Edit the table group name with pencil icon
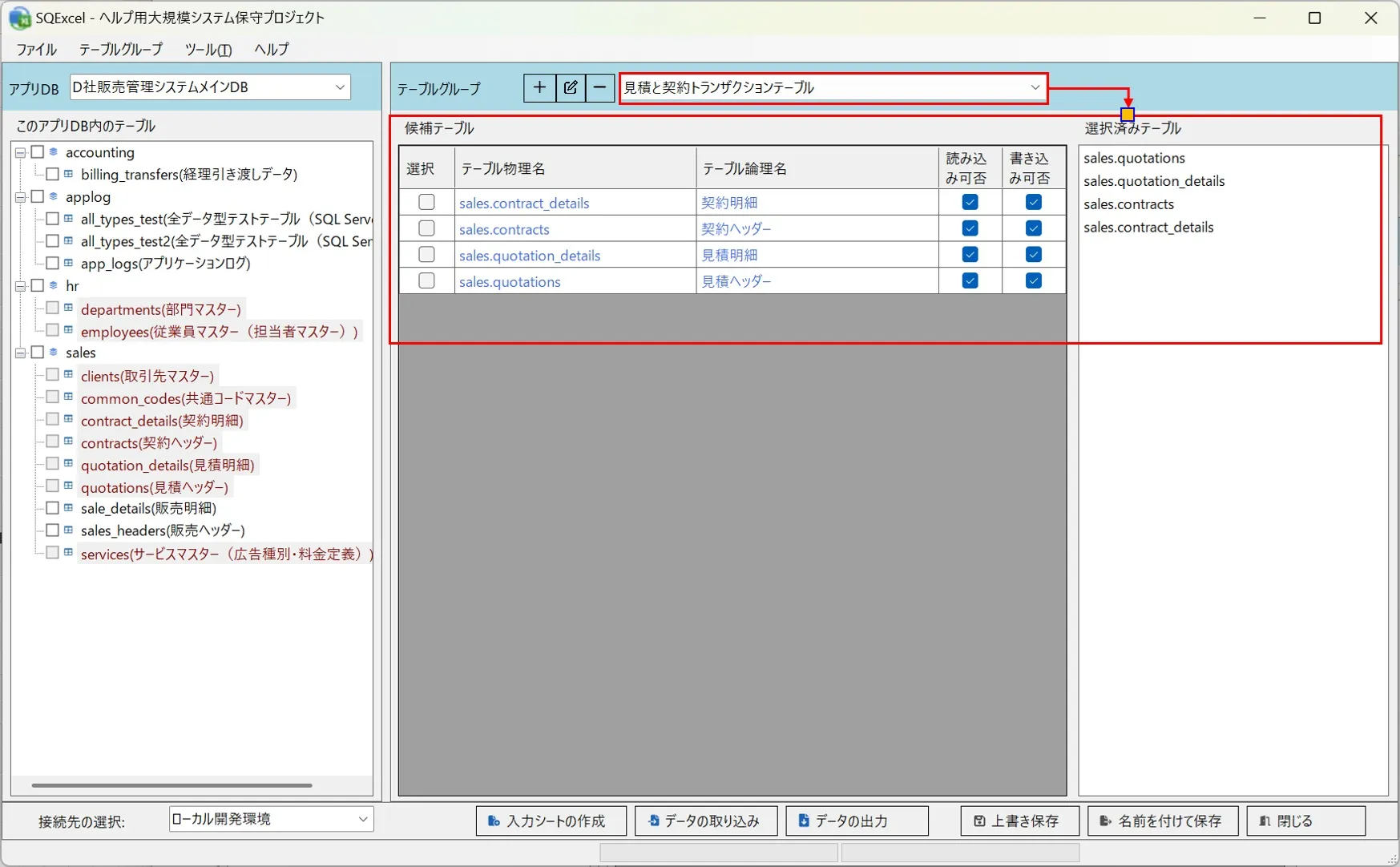Screen dimensions: 1400x867 click(x=570, y=87)
